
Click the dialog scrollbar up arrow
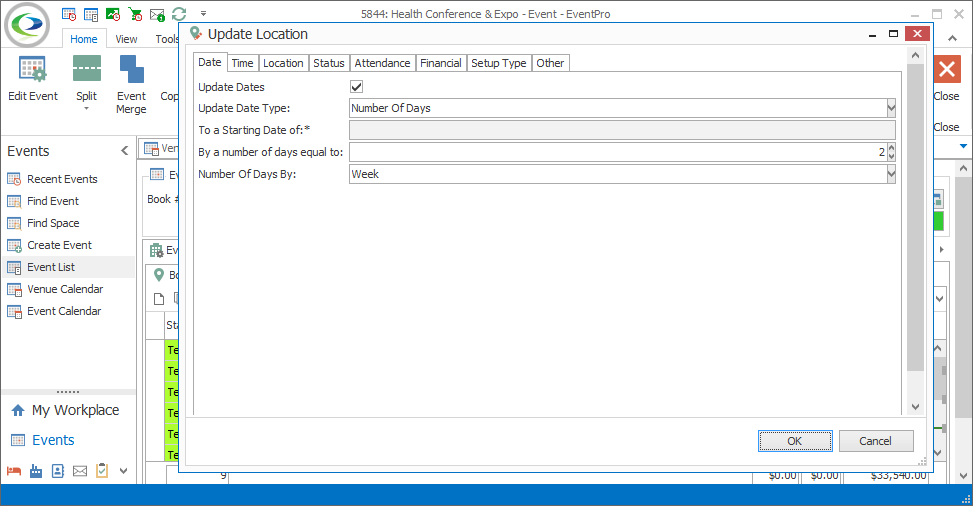pyautogui.click(x=915, y=55)
